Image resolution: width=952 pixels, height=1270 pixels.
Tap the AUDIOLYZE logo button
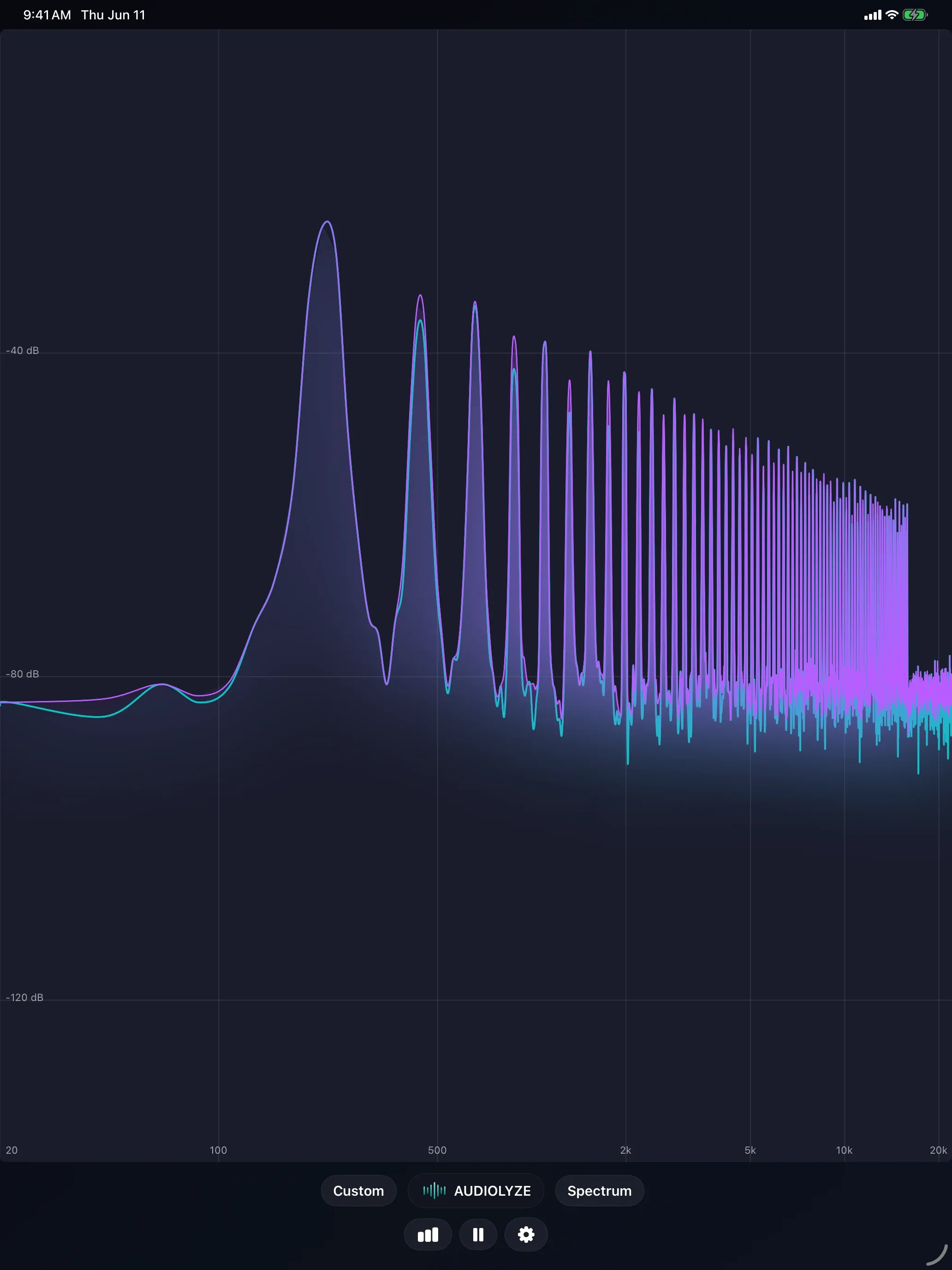[x=476, y=1191]
